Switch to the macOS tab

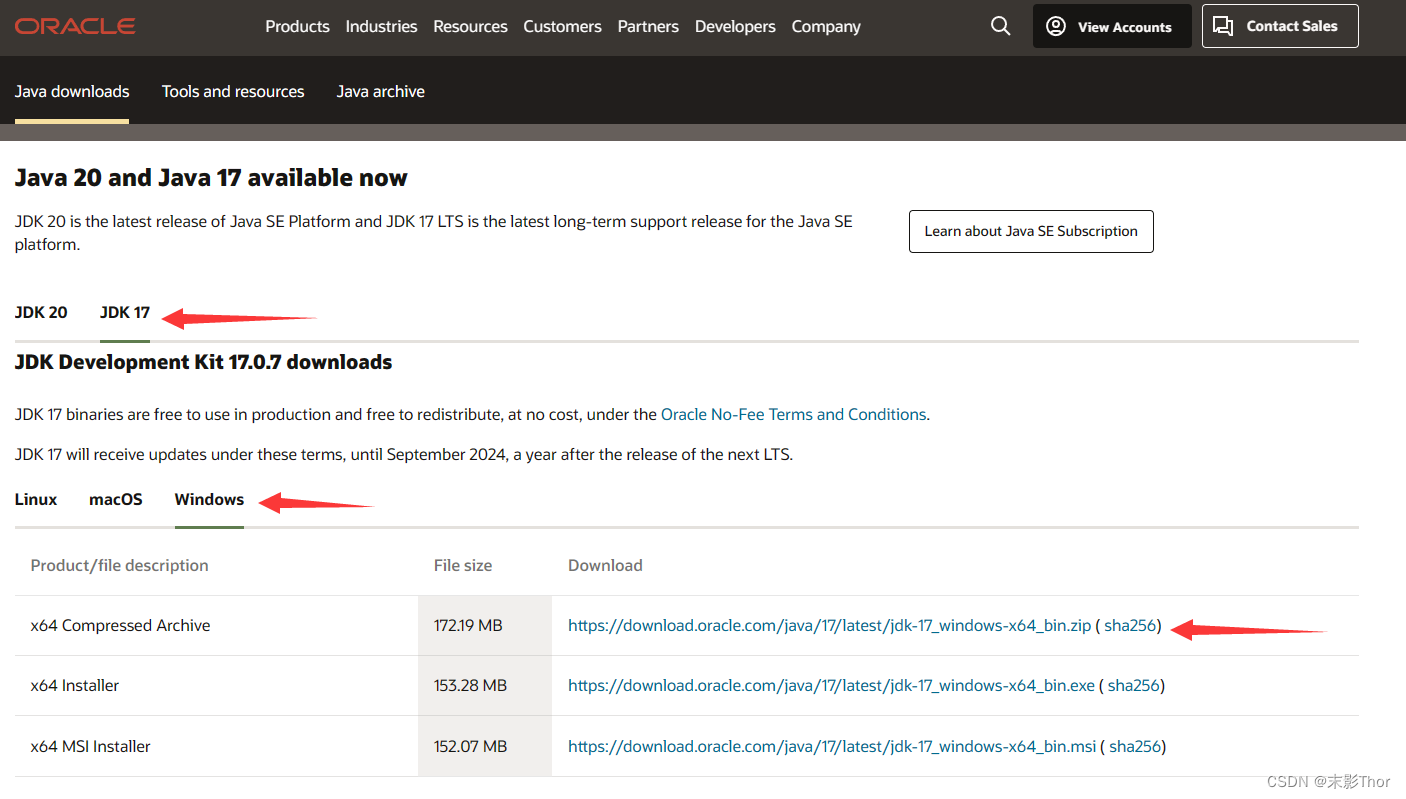[x=116, y=499]
